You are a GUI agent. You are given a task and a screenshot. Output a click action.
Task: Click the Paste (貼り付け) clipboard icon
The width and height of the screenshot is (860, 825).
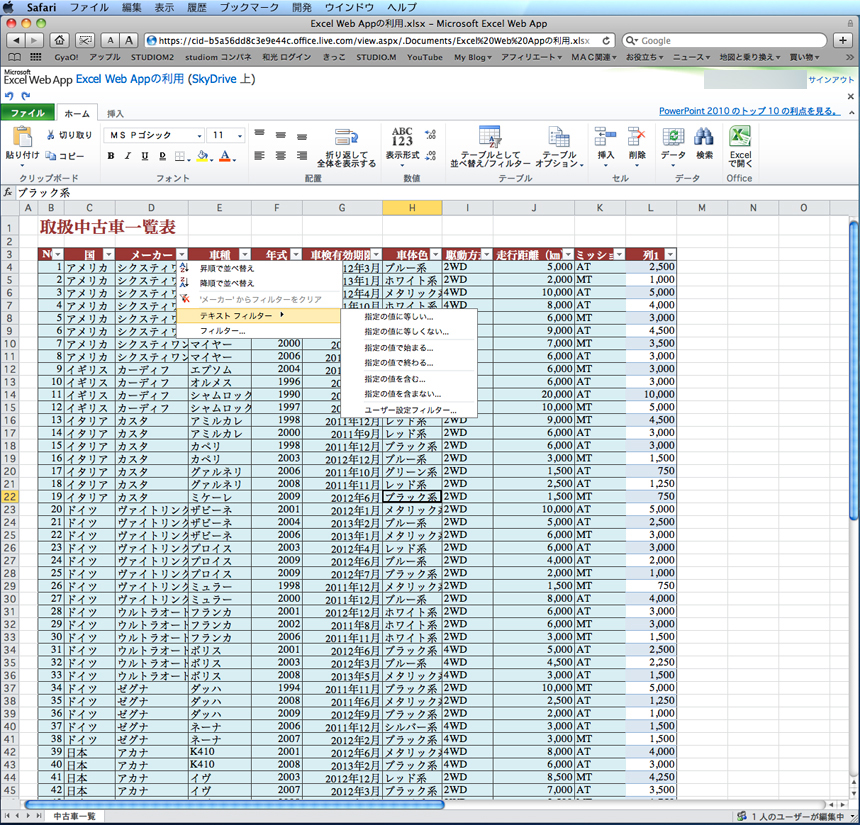point(22,137)
